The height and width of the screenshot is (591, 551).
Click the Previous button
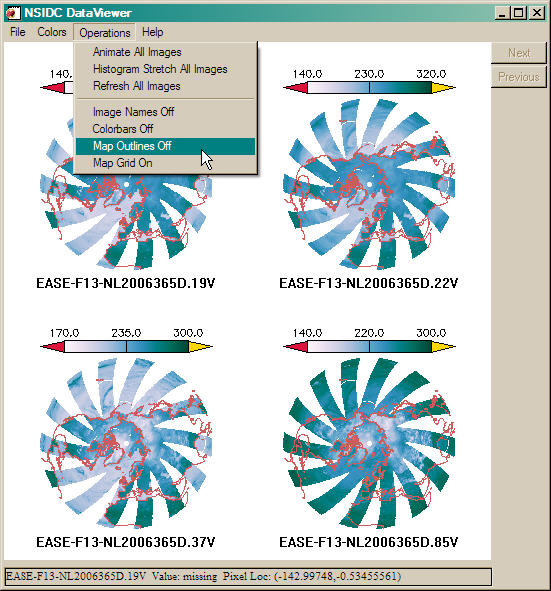point(519,77)
